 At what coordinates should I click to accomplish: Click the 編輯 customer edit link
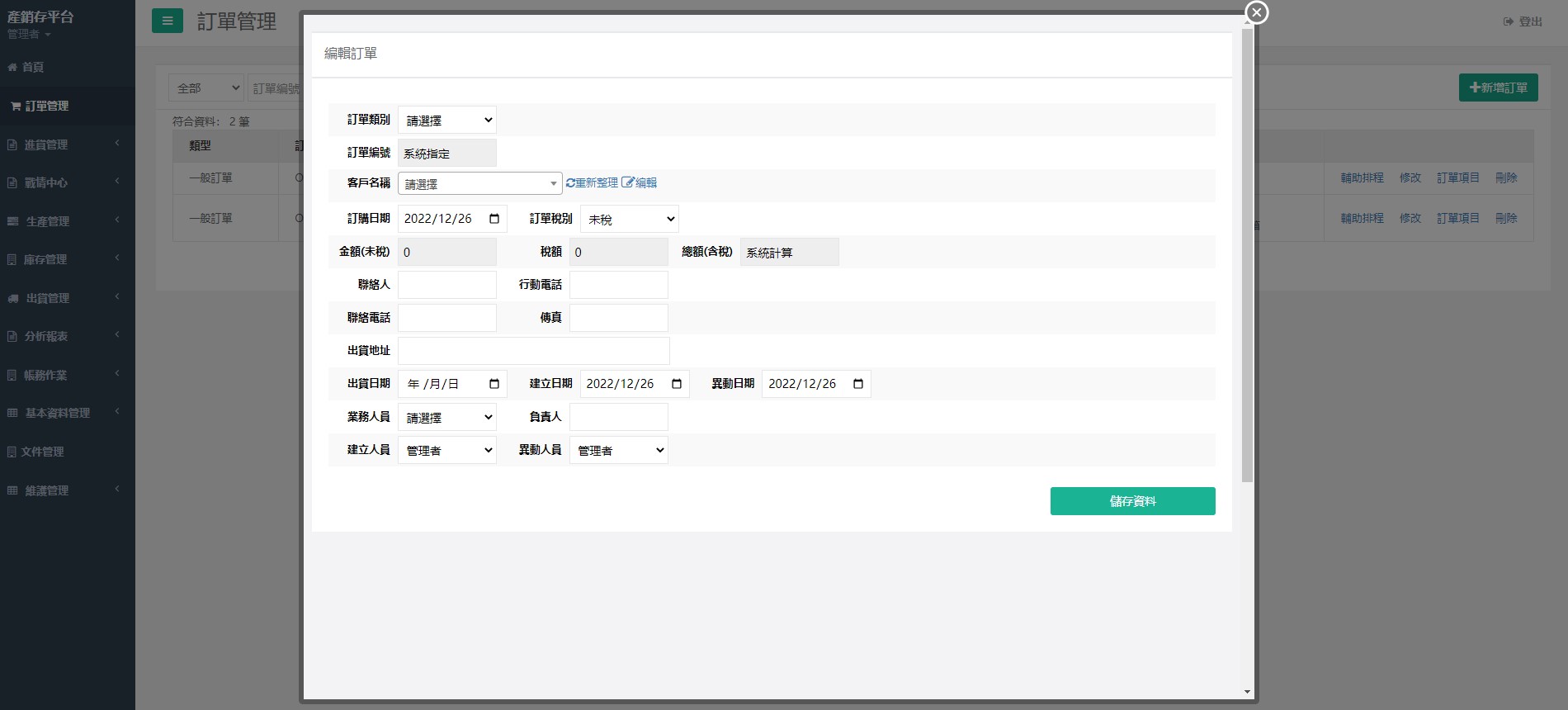640,182
